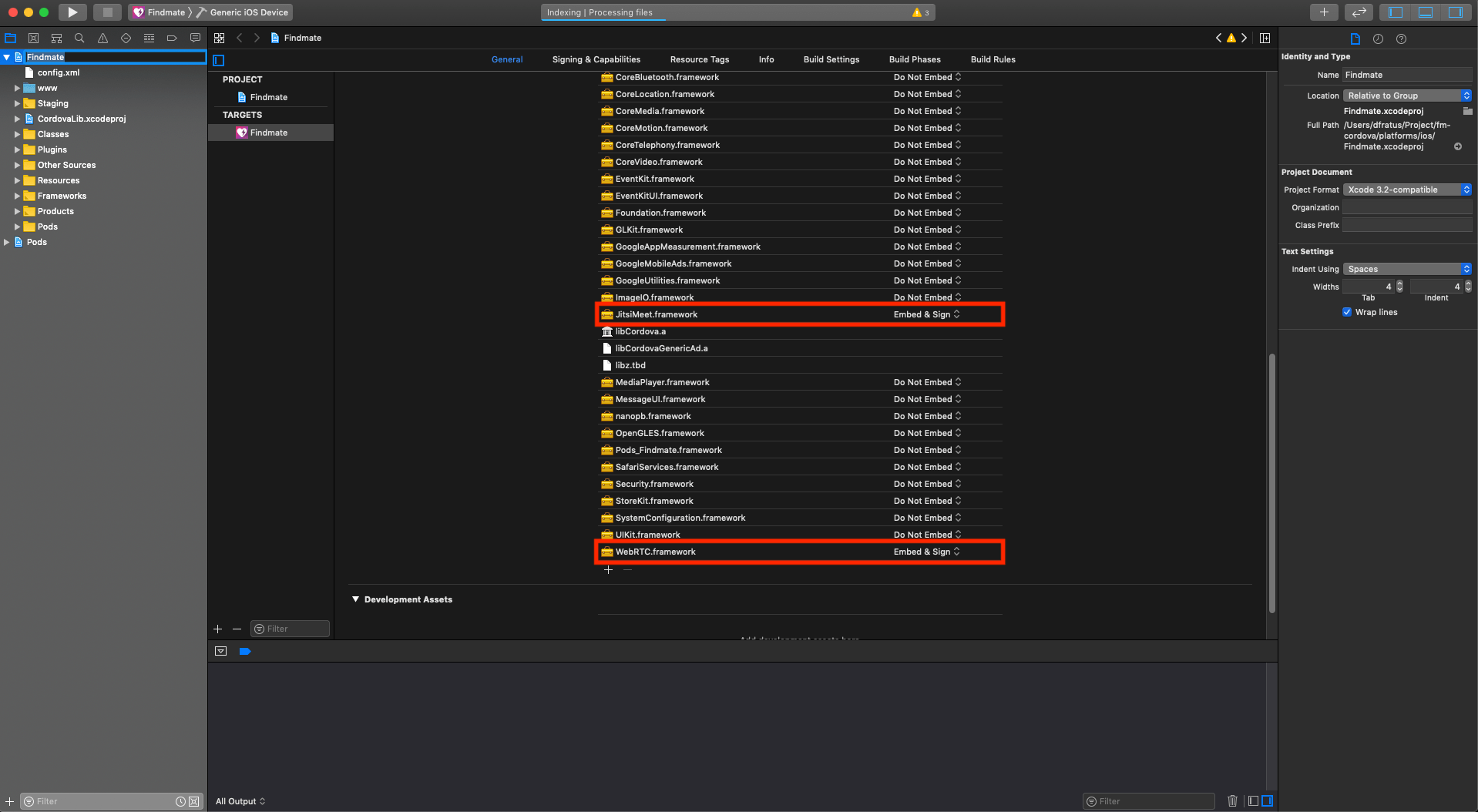Open the Issue navigator warning icon
The width and height of the screenshot is (1478, 812).
101,37
